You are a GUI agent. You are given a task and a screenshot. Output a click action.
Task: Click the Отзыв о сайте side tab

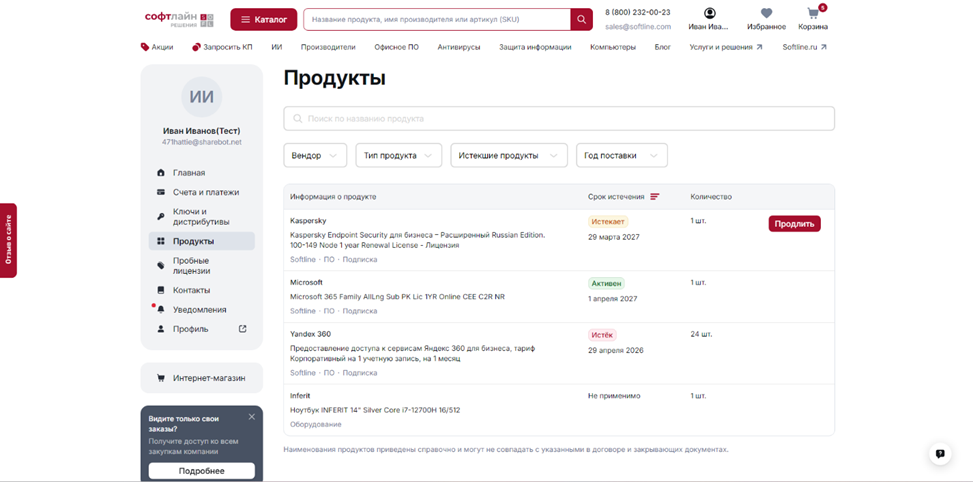pyautogui.click(x=8, y=241)
